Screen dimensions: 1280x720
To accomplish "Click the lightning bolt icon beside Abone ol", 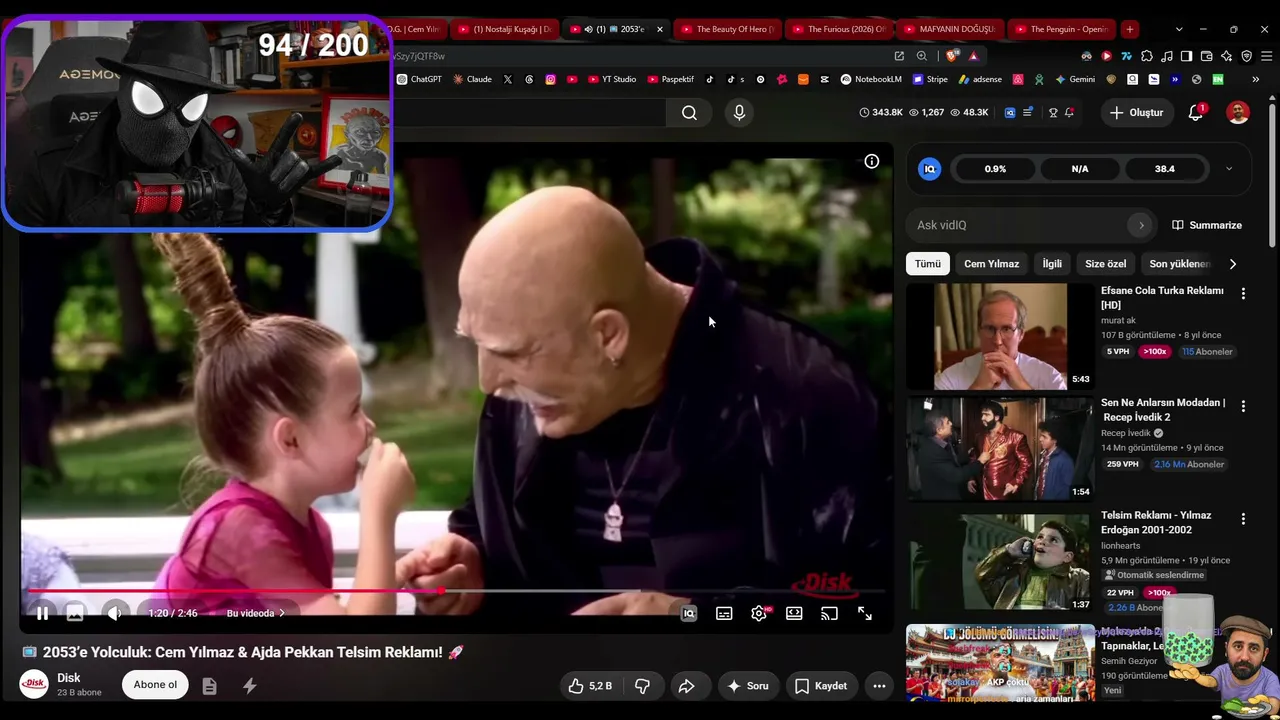I will (x=250, y=686).
